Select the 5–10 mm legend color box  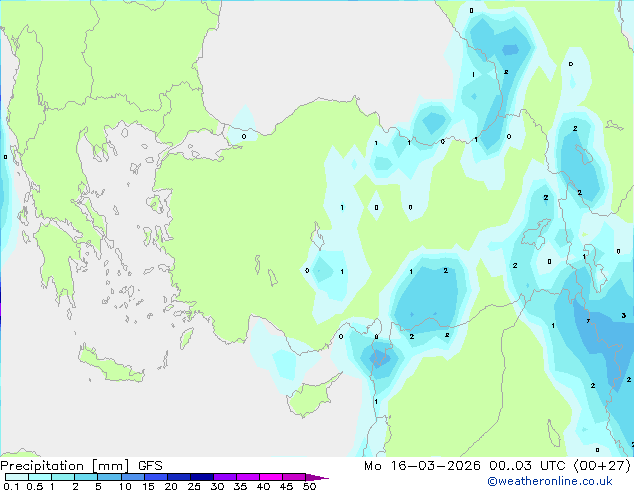pos(109,477)
